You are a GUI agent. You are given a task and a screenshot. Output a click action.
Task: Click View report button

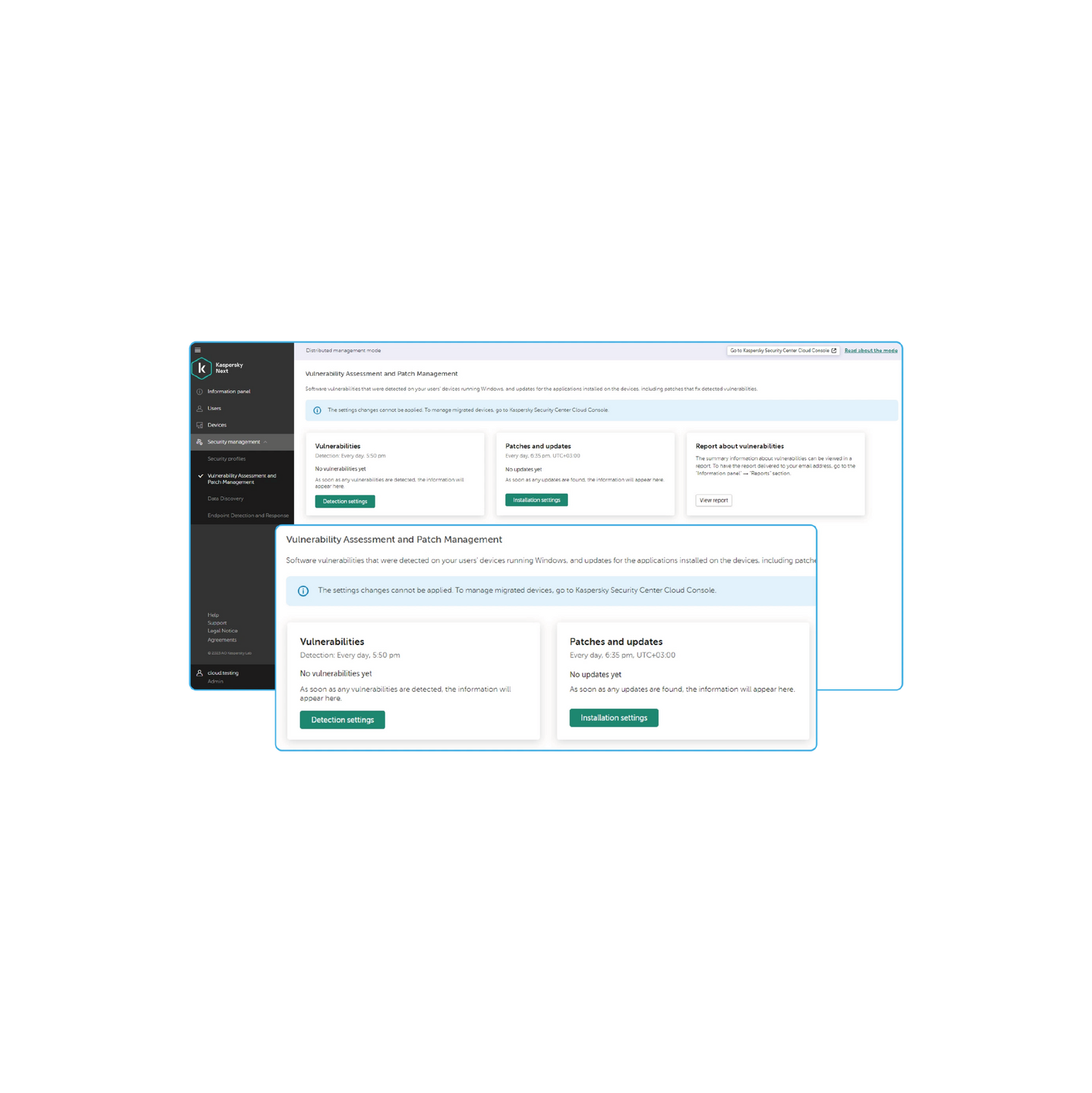pos(713,500)
